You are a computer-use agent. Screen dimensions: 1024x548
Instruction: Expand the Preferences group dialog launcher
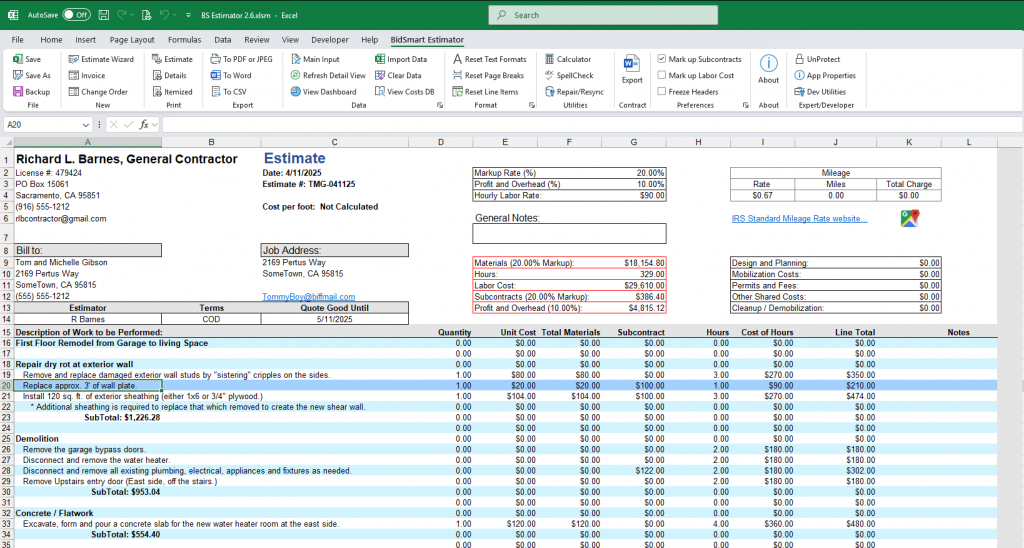tap(745, 105)
